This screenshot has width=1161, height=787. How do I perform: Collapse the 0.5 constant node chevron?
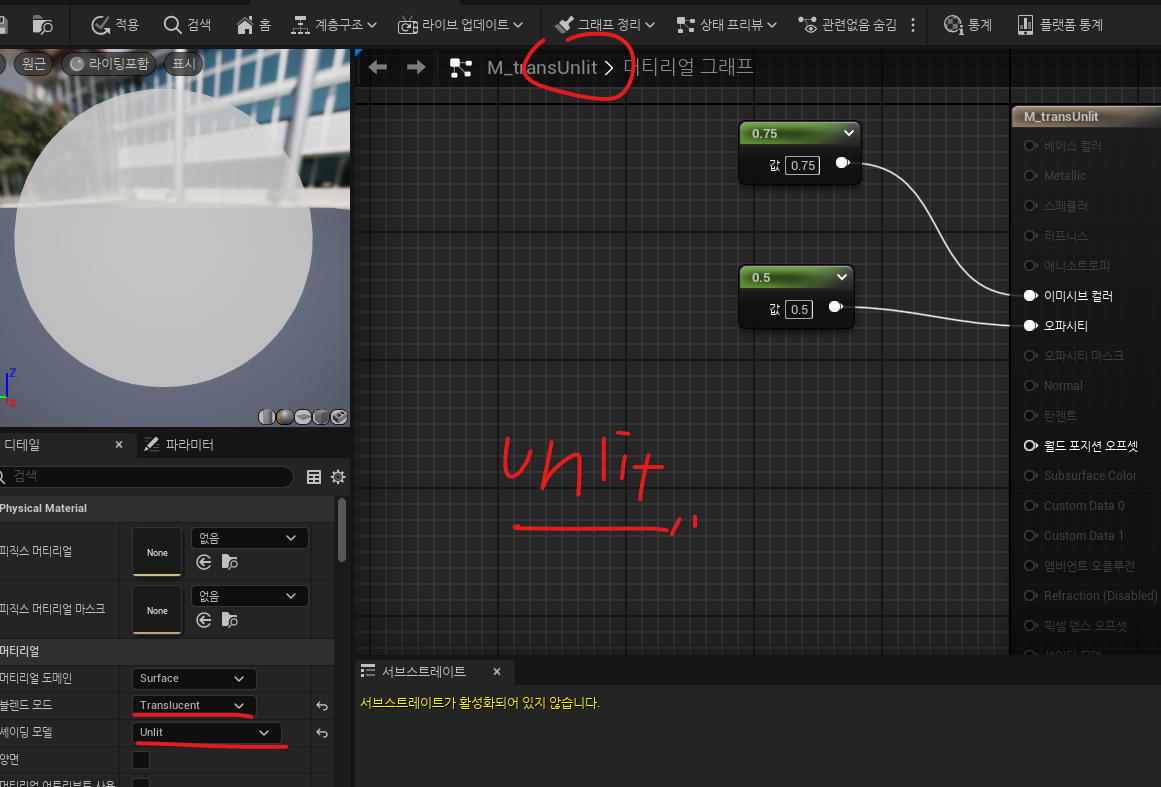pos(842,277)
